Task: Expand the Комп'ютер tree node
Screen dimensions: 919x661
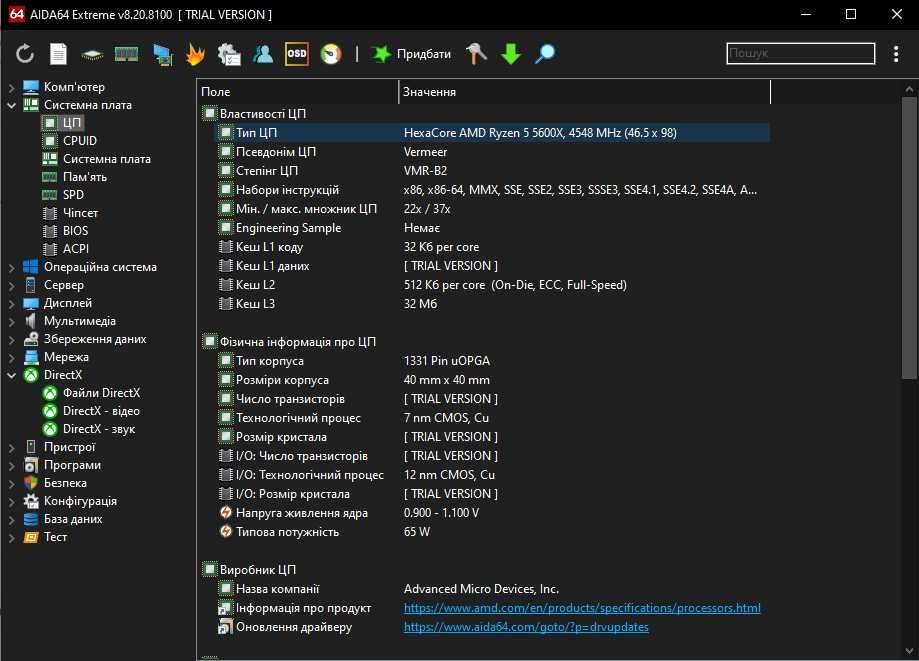Action: coord(12,87)
